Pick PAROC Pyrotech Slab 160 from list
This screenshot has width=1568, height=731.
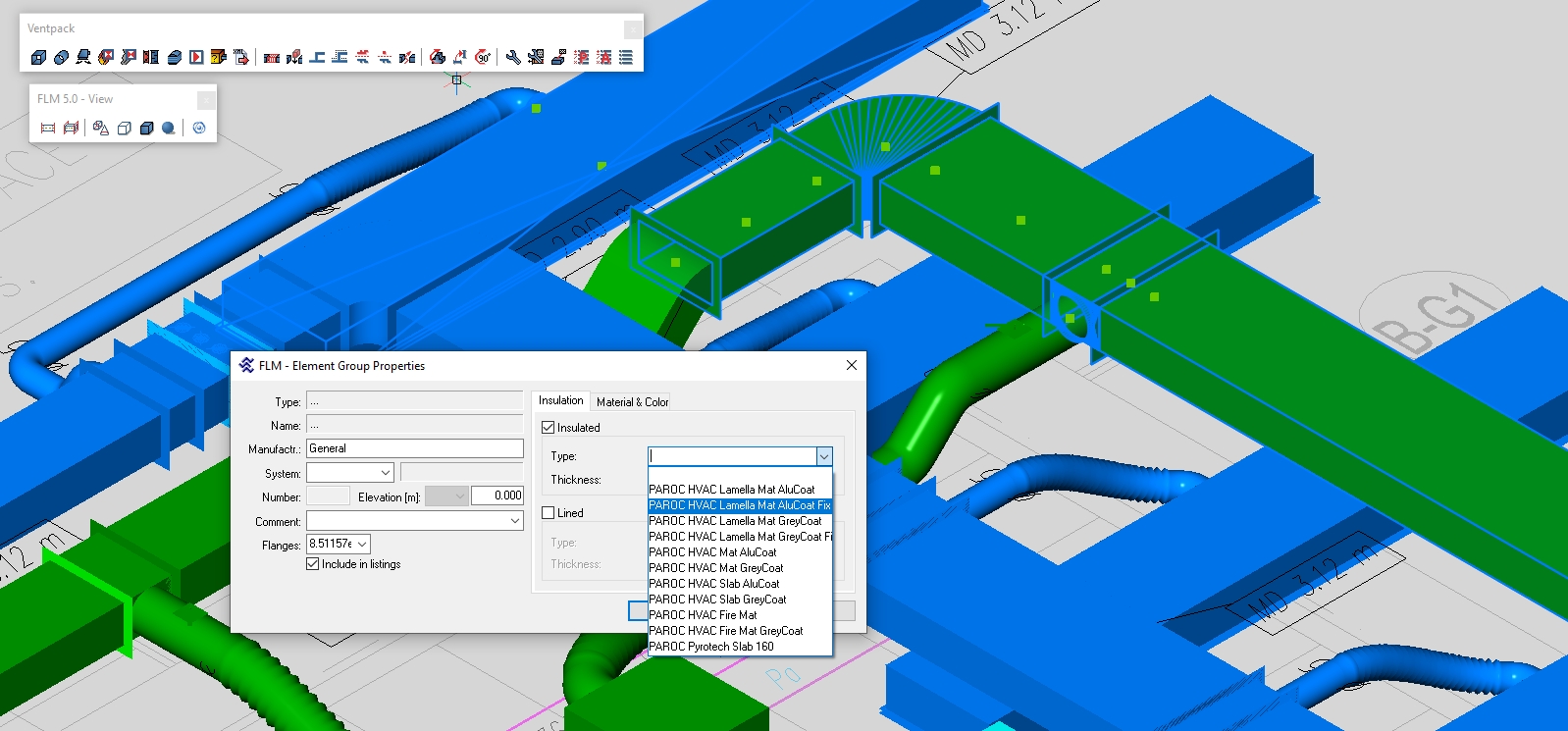pyautogui.click(x=711, y=647)
